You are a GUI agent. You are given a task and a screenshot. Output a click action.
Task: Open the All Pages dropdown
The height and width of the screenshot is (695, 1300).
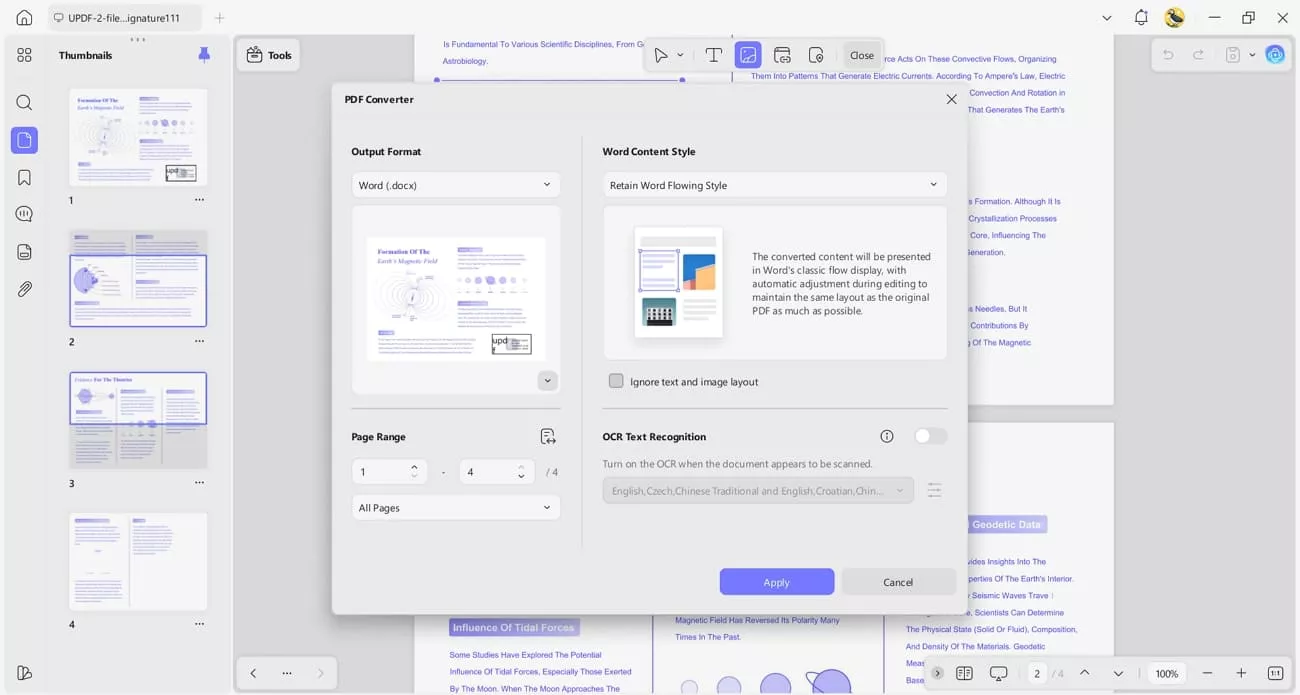pyautogui.click(x=455, y=507)
